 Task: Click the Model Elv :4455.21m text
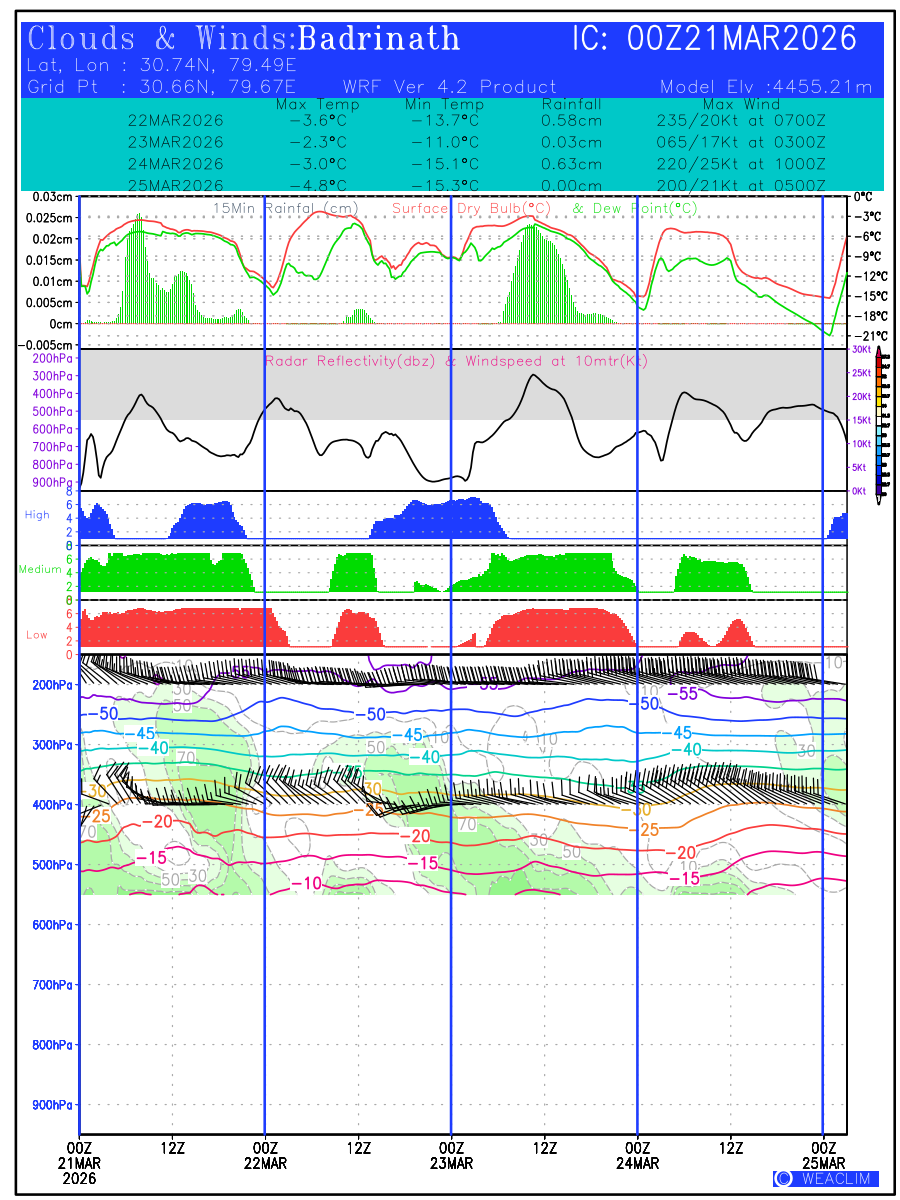pyautogui.click(x=766, y=87)
